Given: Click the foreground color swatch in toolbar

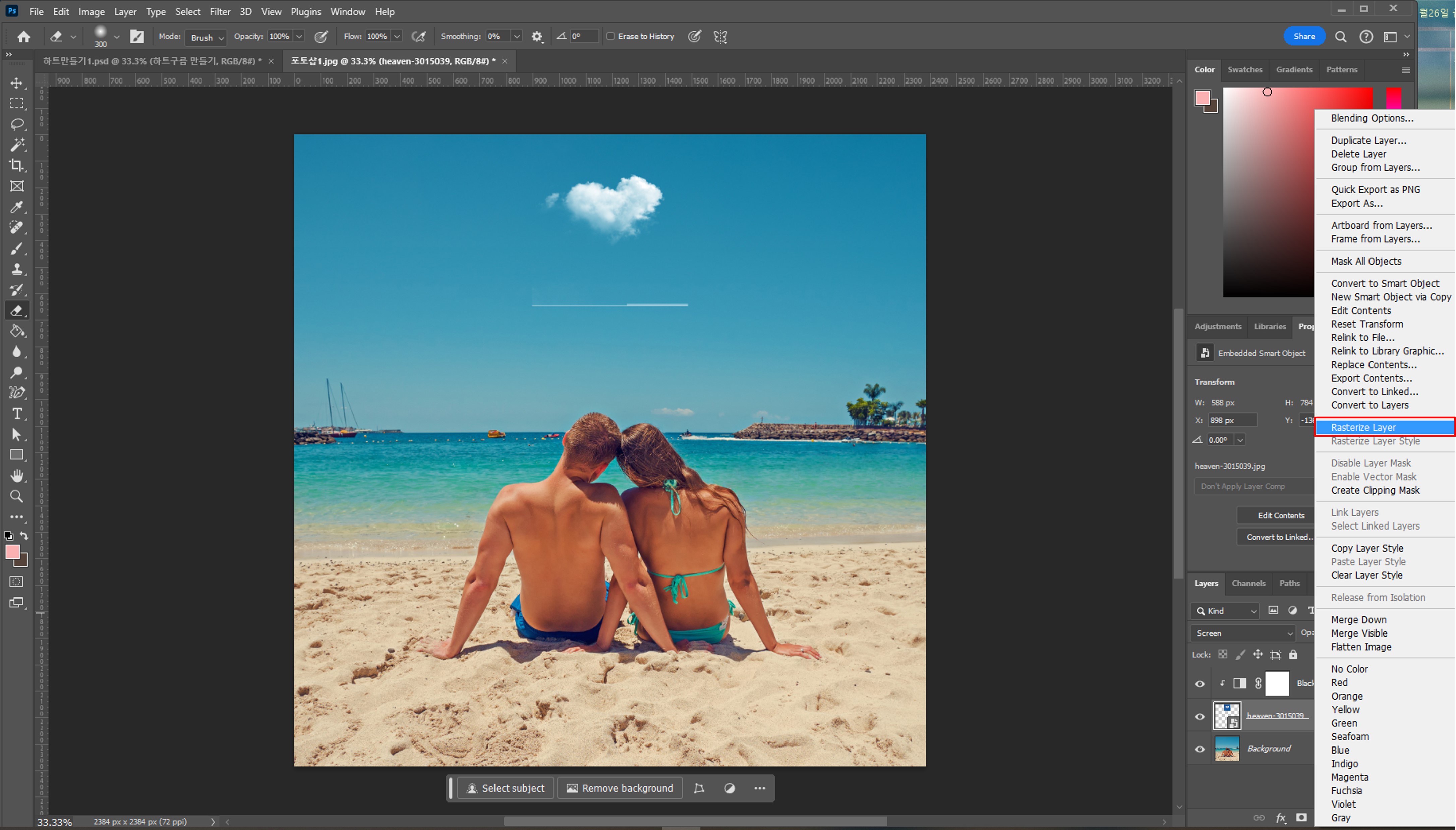Looking at the screenshot, I should 12,551.
